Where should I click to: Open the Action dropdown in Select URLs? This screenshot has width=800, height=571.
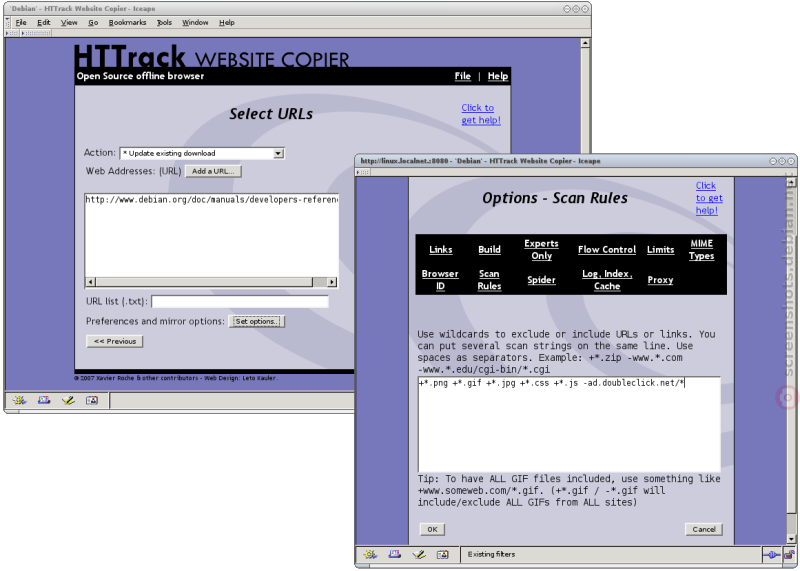202,153
